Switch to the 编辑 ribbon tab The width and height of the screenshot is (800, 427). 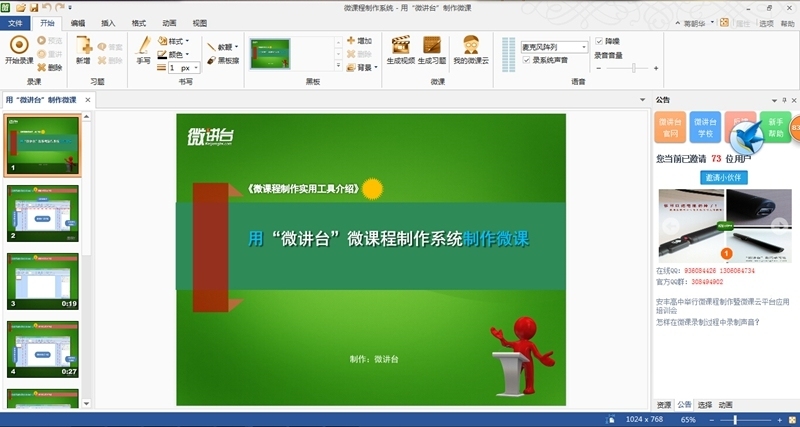(x=78, y=23)
